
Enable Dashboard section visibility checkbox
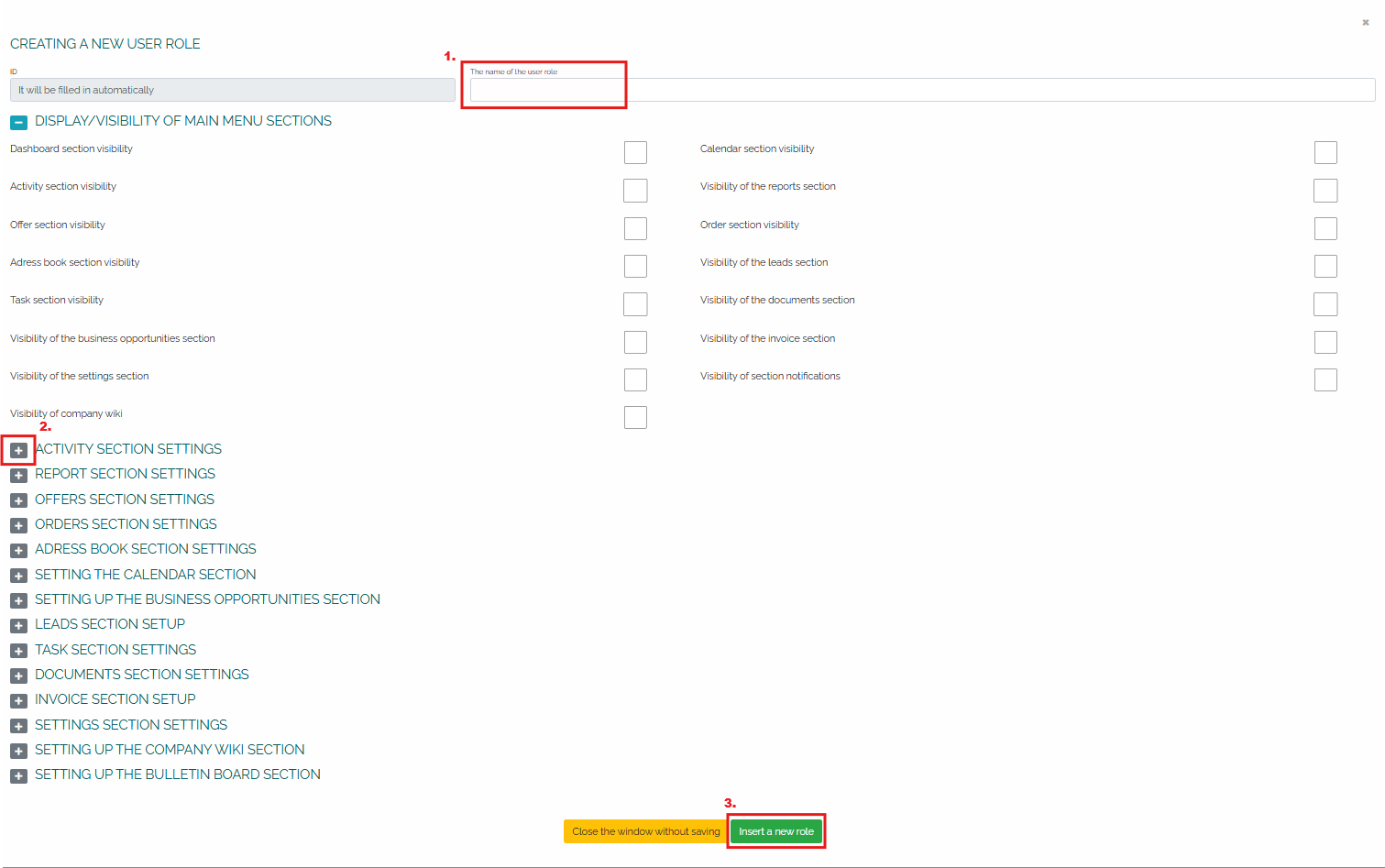[635, 152]
